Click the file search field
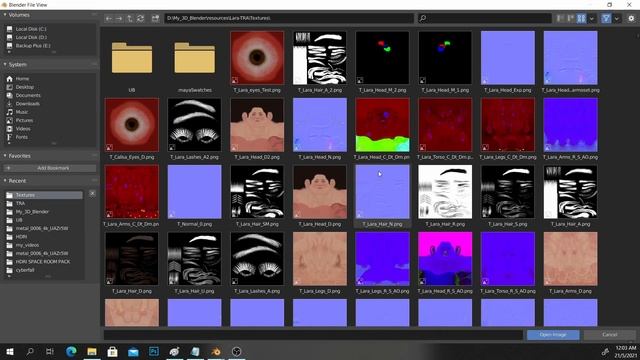This screenshot has width=640, height=360. click(484, 18)
